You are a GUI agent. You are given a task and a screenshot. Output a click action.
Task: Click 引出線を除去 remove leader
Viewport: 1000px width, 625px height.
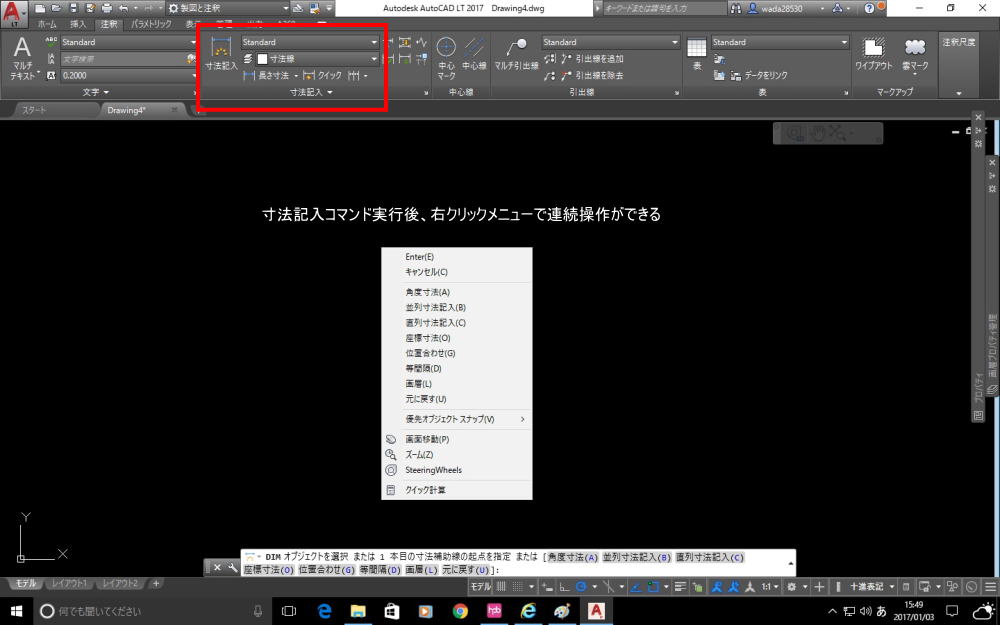click(592, 75)
